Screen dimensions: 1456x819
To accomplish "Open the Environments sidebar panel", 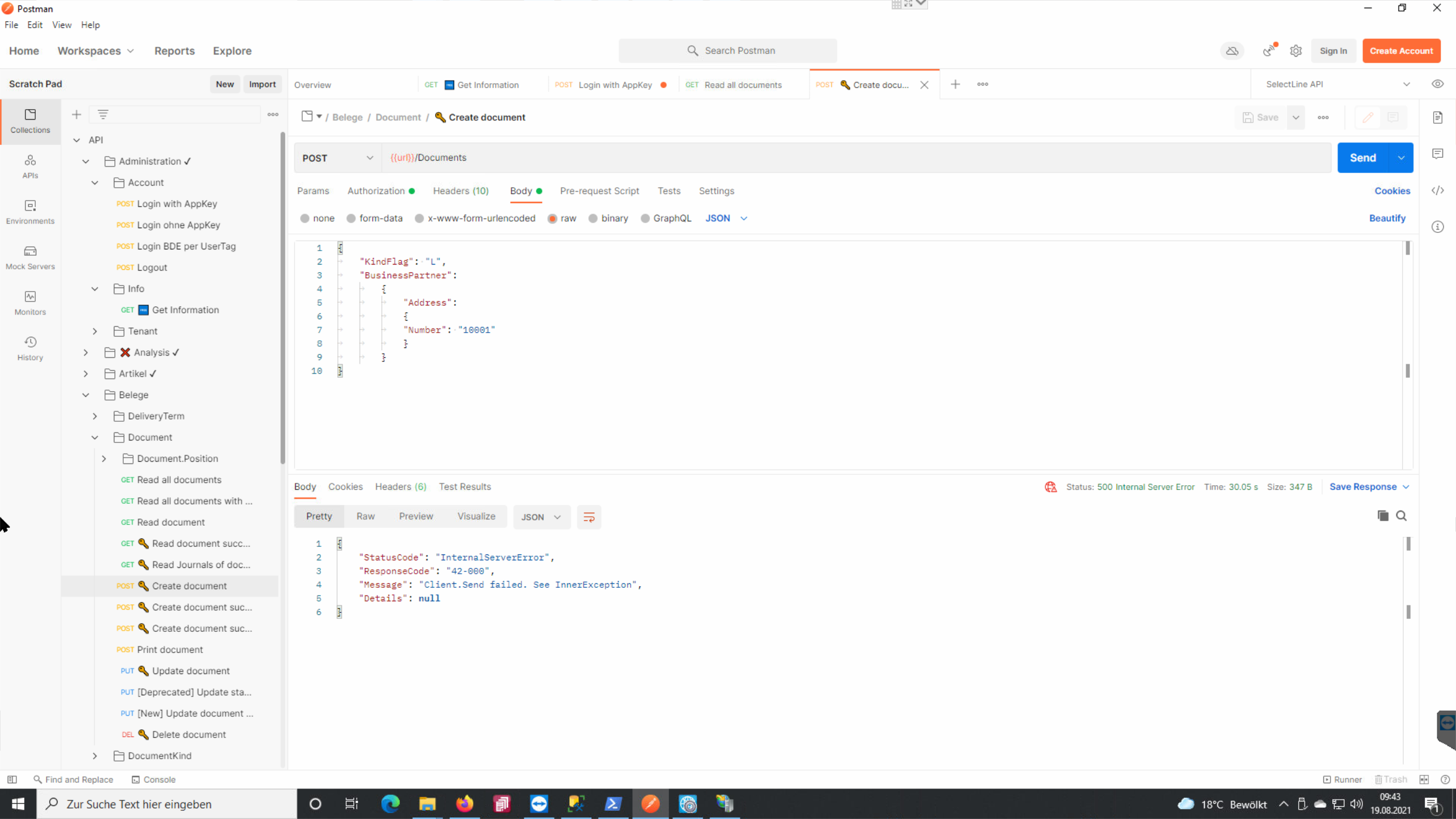I will click(30, 212).
